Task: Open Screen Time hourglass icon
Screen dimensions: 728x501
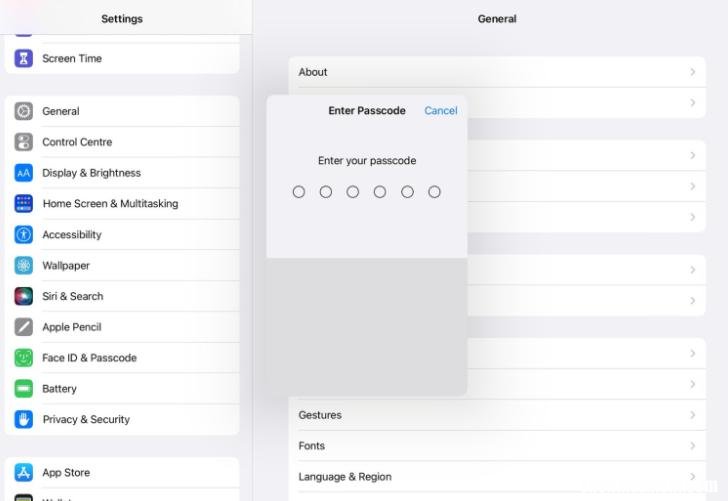Action: pos(24,59)
